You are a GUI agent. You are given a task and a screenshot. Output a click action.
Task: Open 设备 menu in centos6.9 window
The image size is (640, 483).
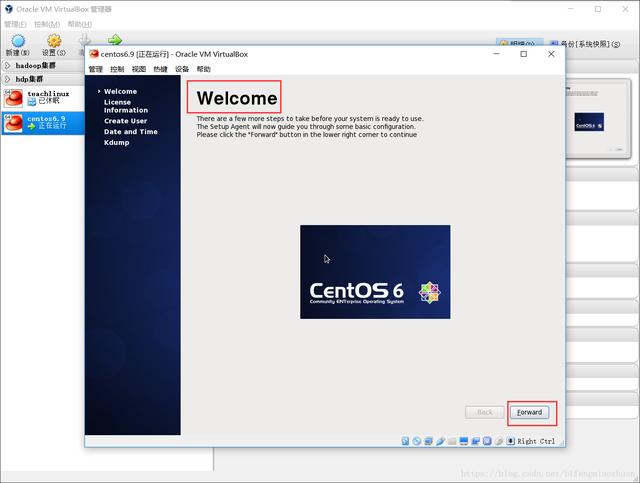(182, 69)
